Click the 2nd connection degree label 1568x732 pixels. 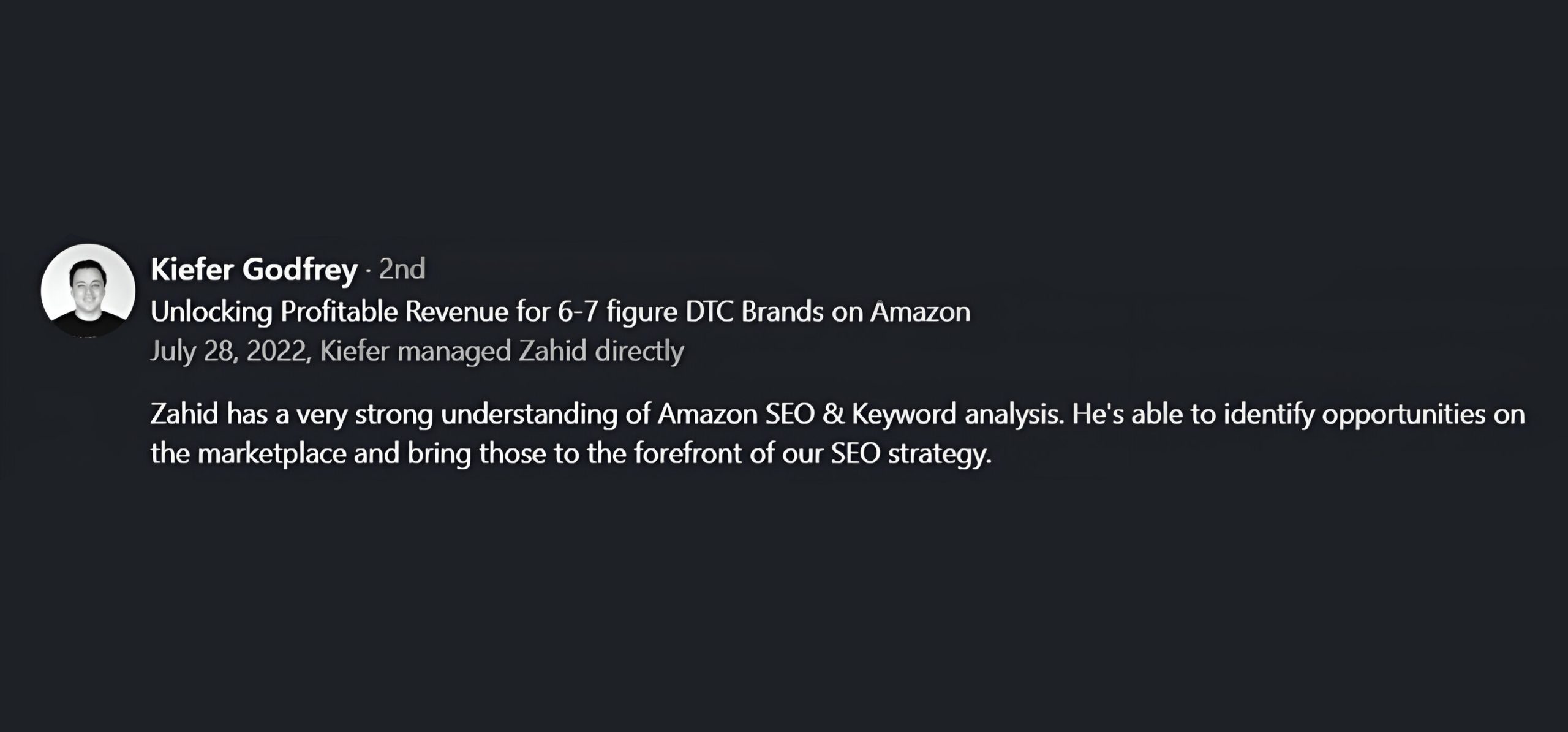[402, 270]
